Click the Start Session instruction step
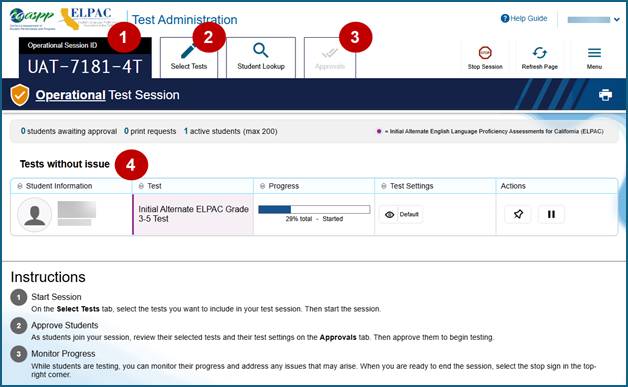628x387 pixels. pos(56,297)
